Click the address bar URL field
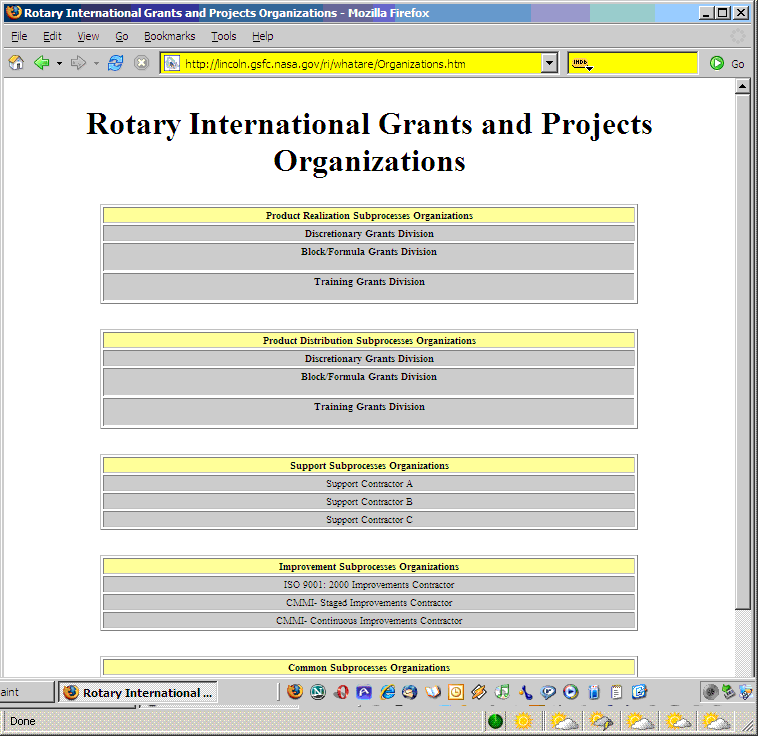The height and width of the screenshot is (736, 758). (360, 63)
